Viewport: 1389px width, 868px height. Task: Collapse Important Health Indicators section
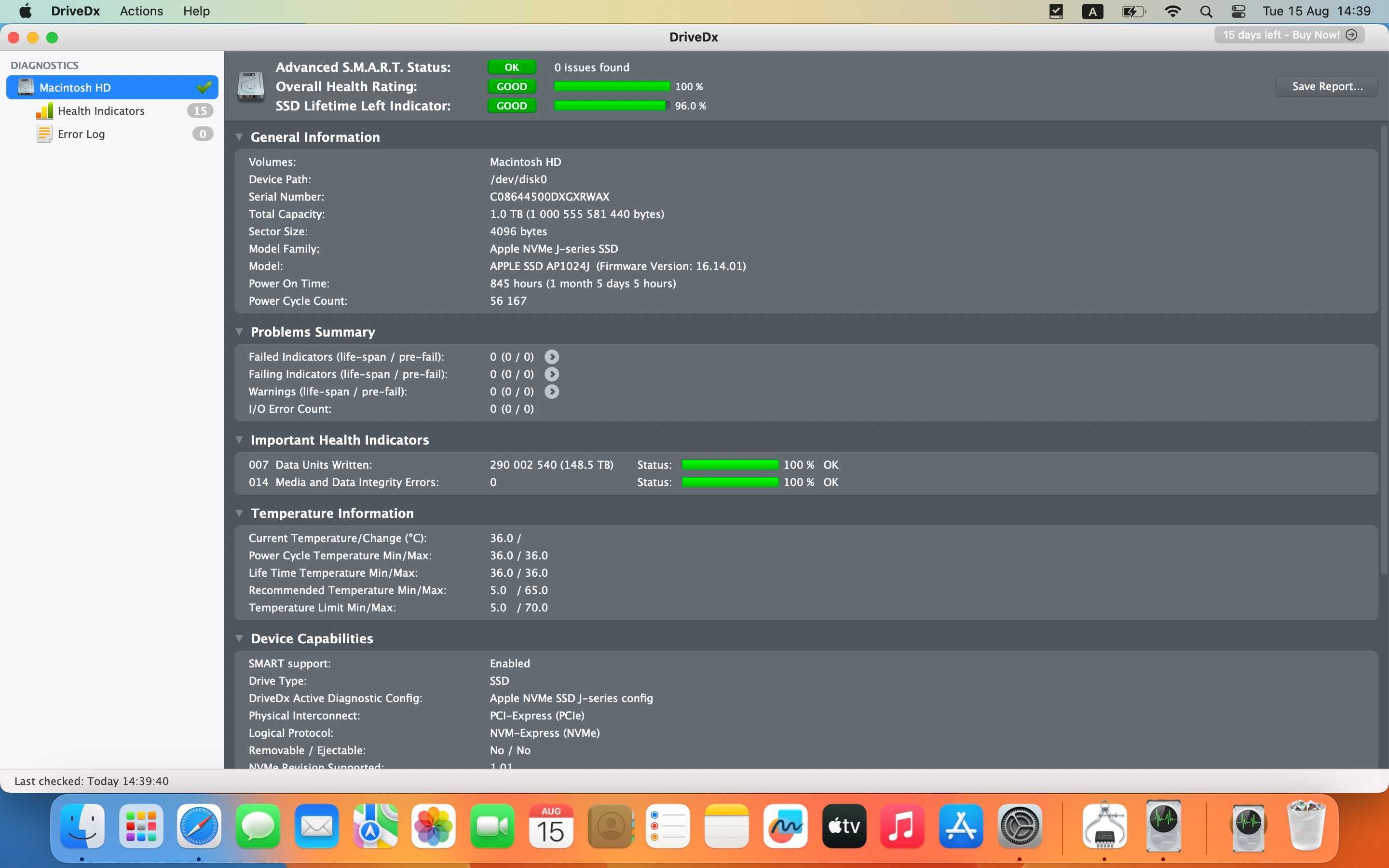239,440
